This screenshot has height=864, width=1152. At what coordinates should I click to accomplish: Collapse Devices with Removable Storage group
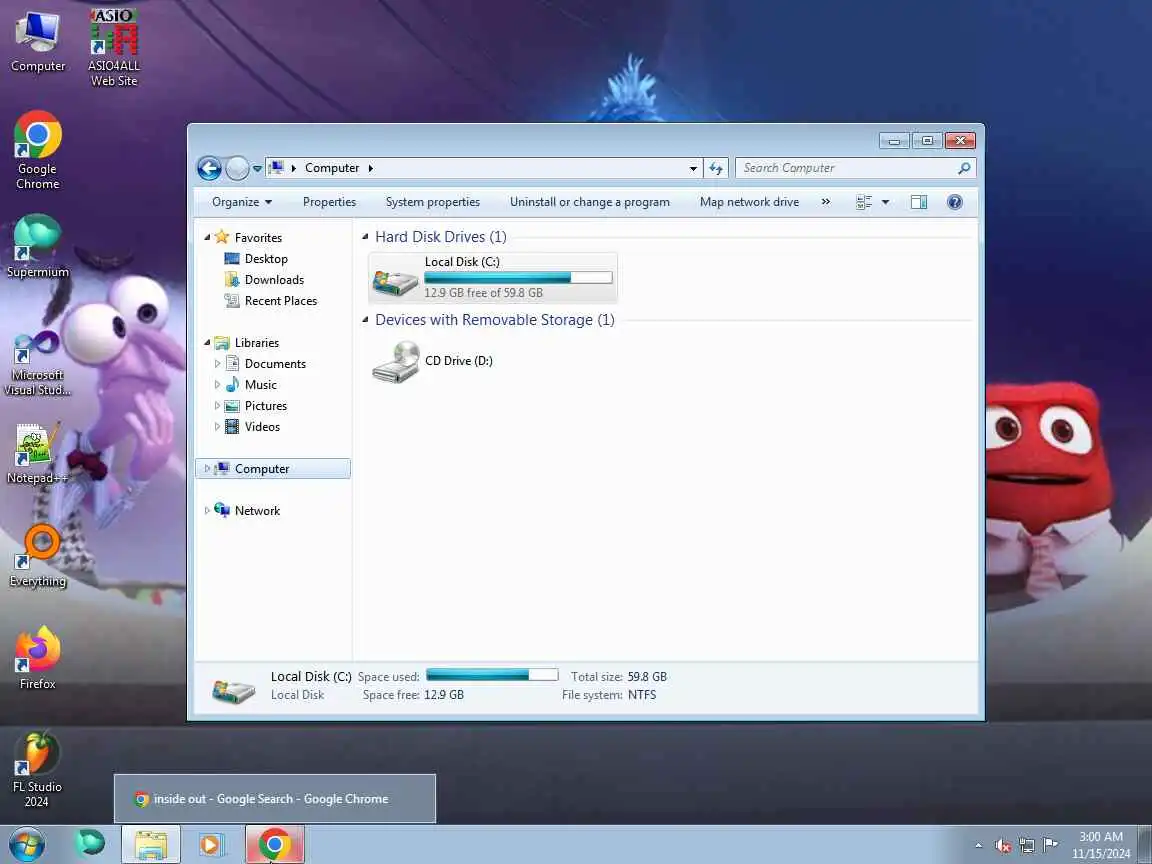click(x=365, y=320)
